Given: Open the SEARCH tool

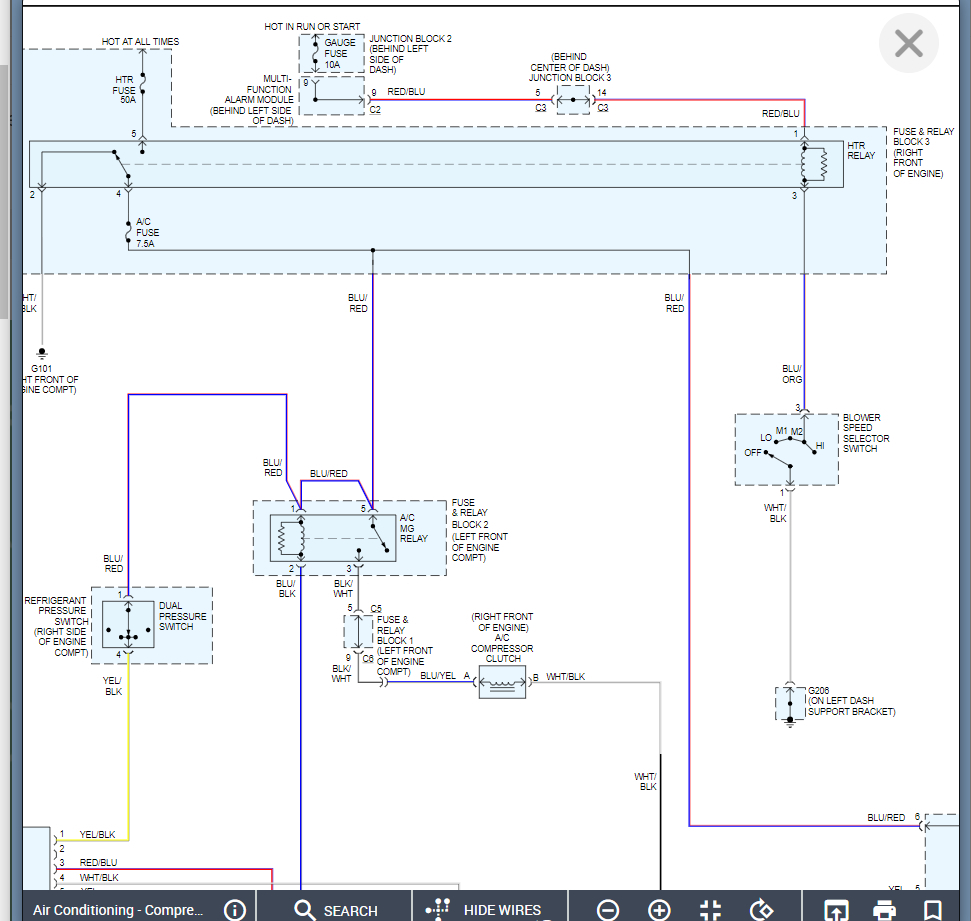Looking at the screenshot, I should 335,910.
